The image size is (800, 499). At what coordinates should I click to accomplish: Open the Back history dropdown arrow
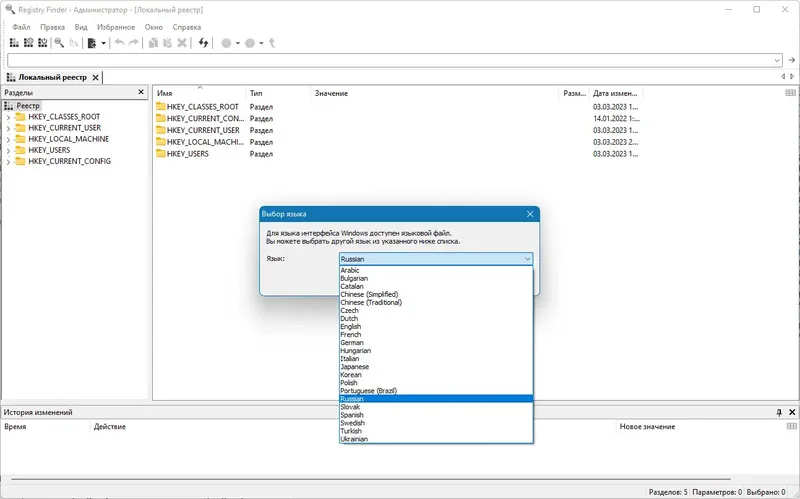pyautogui.click(x=238, y=43)
